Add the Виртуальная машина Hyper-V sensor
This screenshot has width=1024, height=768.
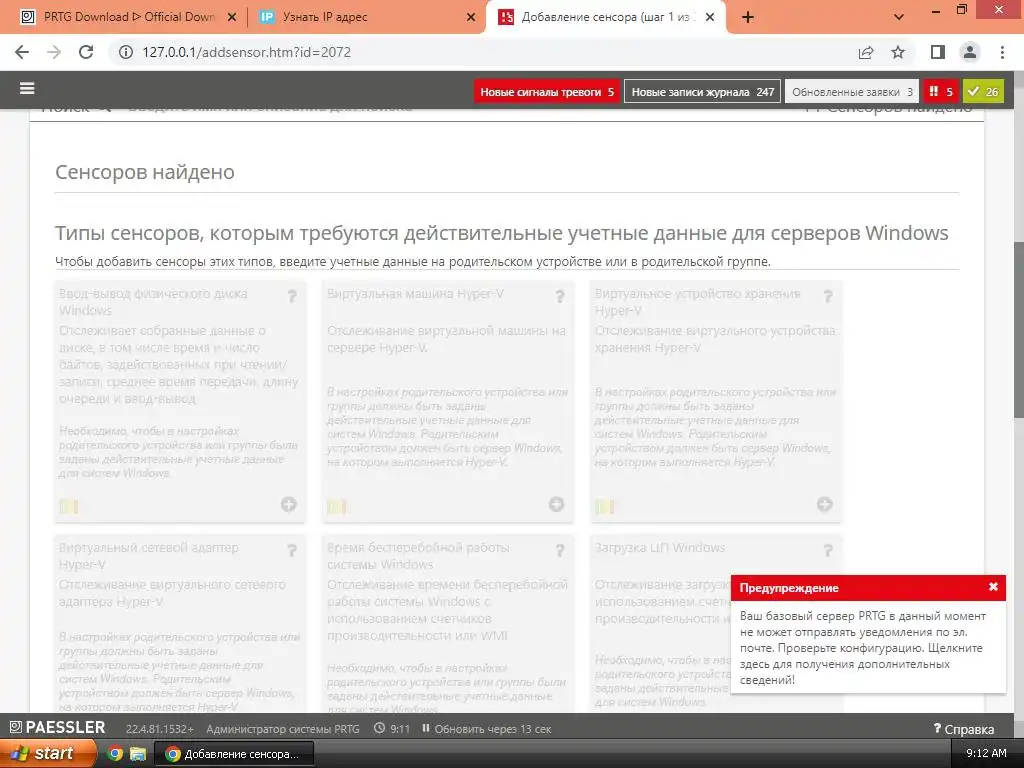[x=556, y=504]
